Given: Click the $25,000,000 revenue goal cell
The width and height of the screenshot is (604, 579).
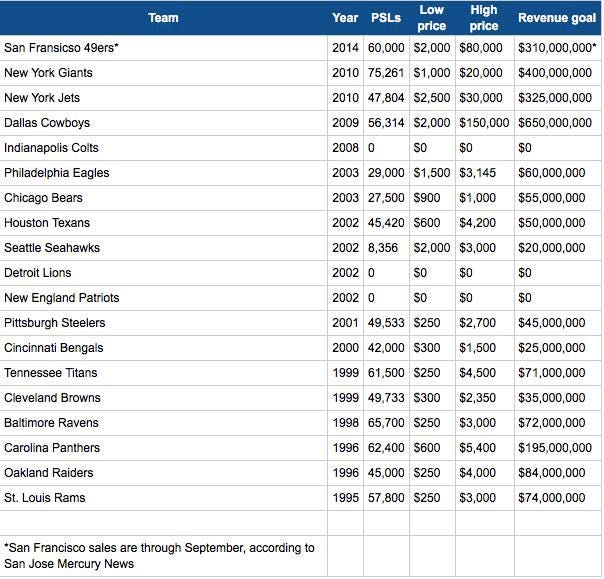Looking at the screenshot, I should 557,348.
